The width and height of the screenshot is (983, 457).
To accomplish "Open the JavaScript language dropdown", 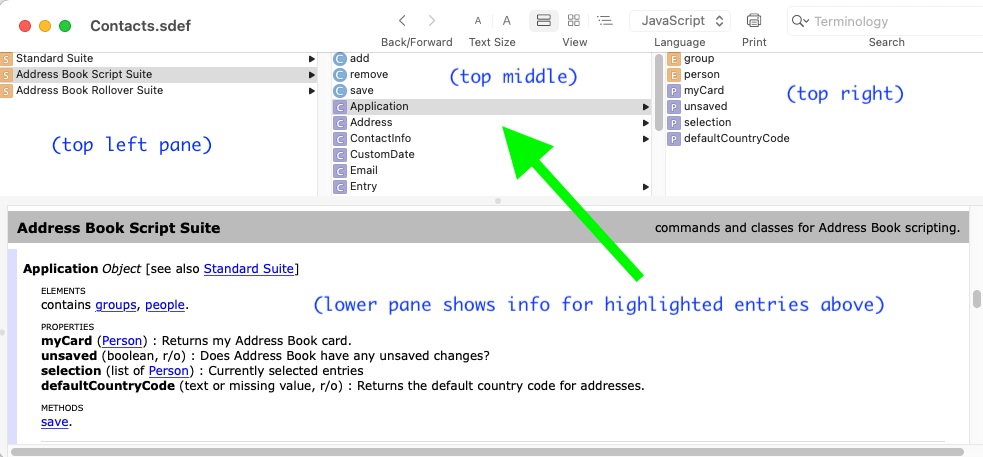I will (680, 21).
